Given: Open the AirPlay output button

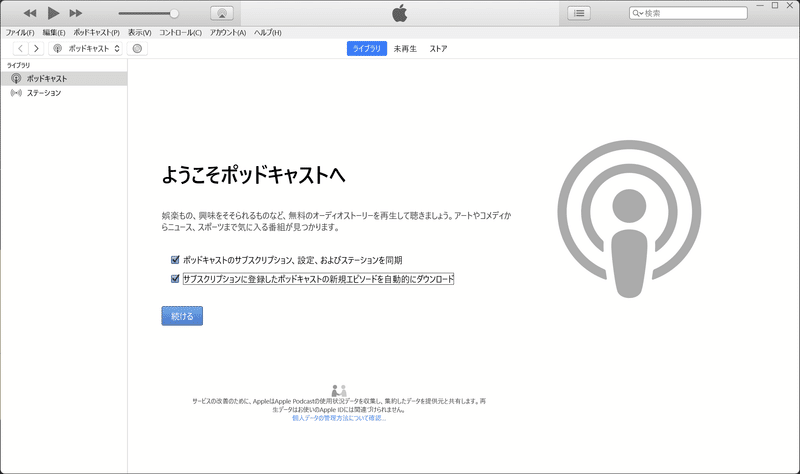Looking at the screenshot, I should (222, 13).
